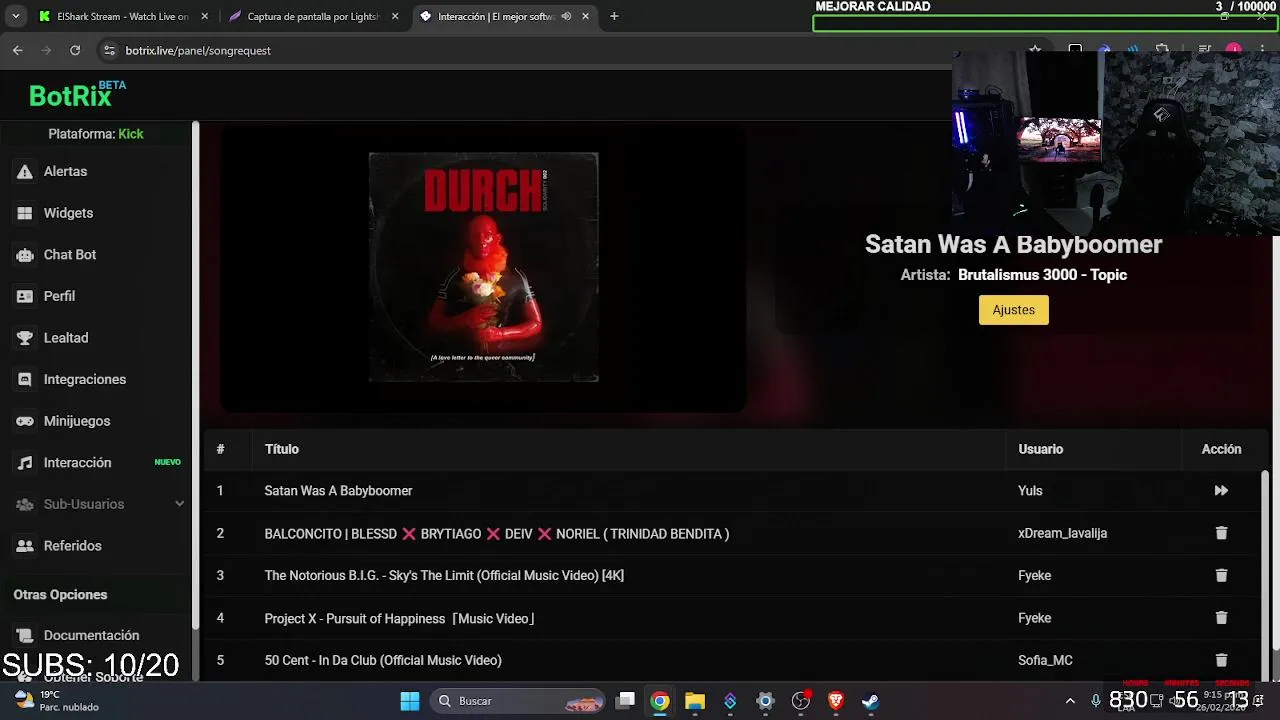
Task: Open Google Chrome from the taskbar
Action: (x=659, y=701)
